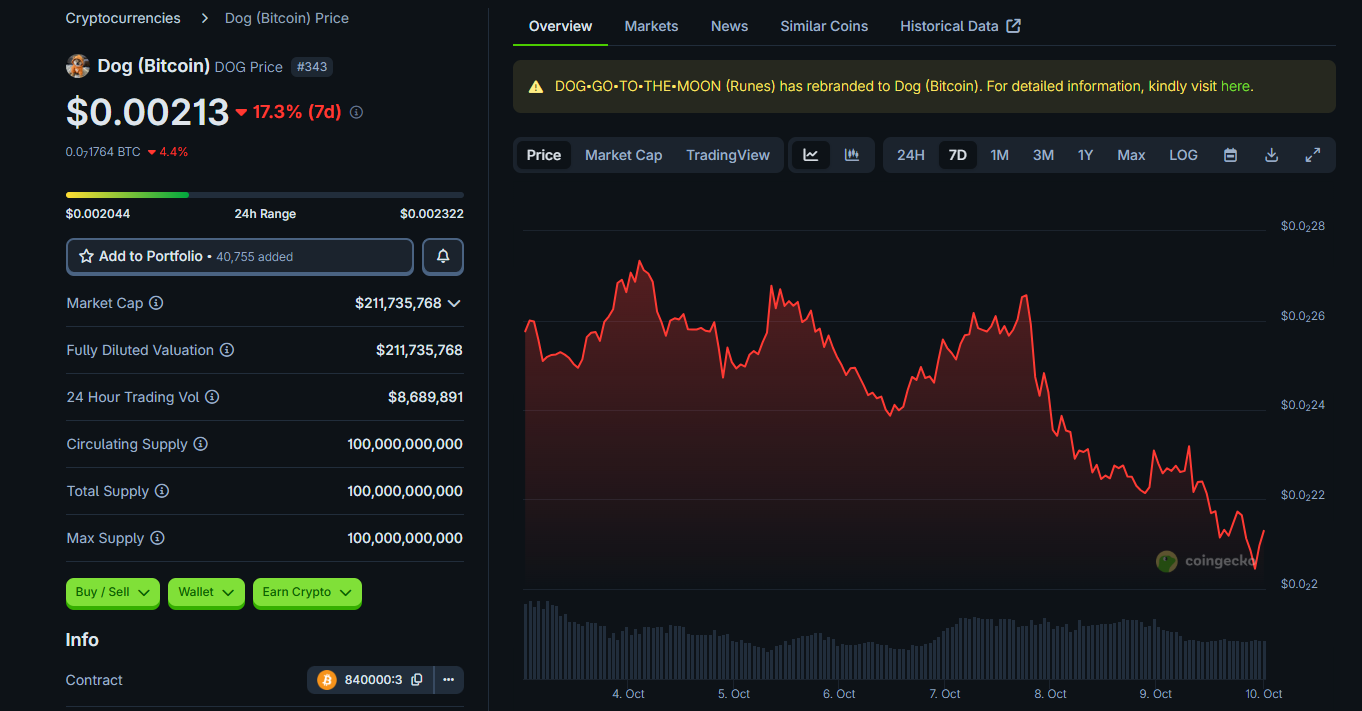Click the price alert bell icon
The height and width of the screenshot is (711, 1362).
click(x=442, y=257)
